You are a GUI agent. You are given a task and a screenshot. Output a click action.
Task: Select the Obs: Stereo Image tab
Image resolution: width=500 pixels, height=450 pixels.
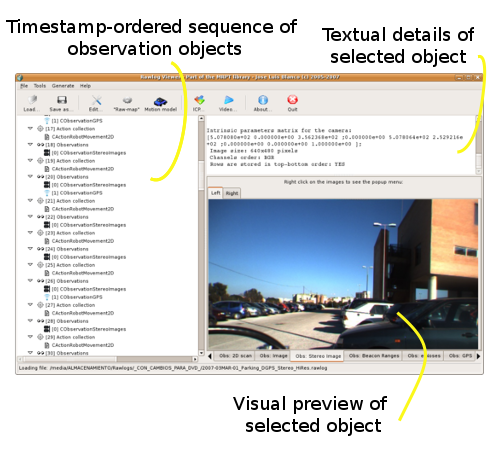[x=318, y=356]
